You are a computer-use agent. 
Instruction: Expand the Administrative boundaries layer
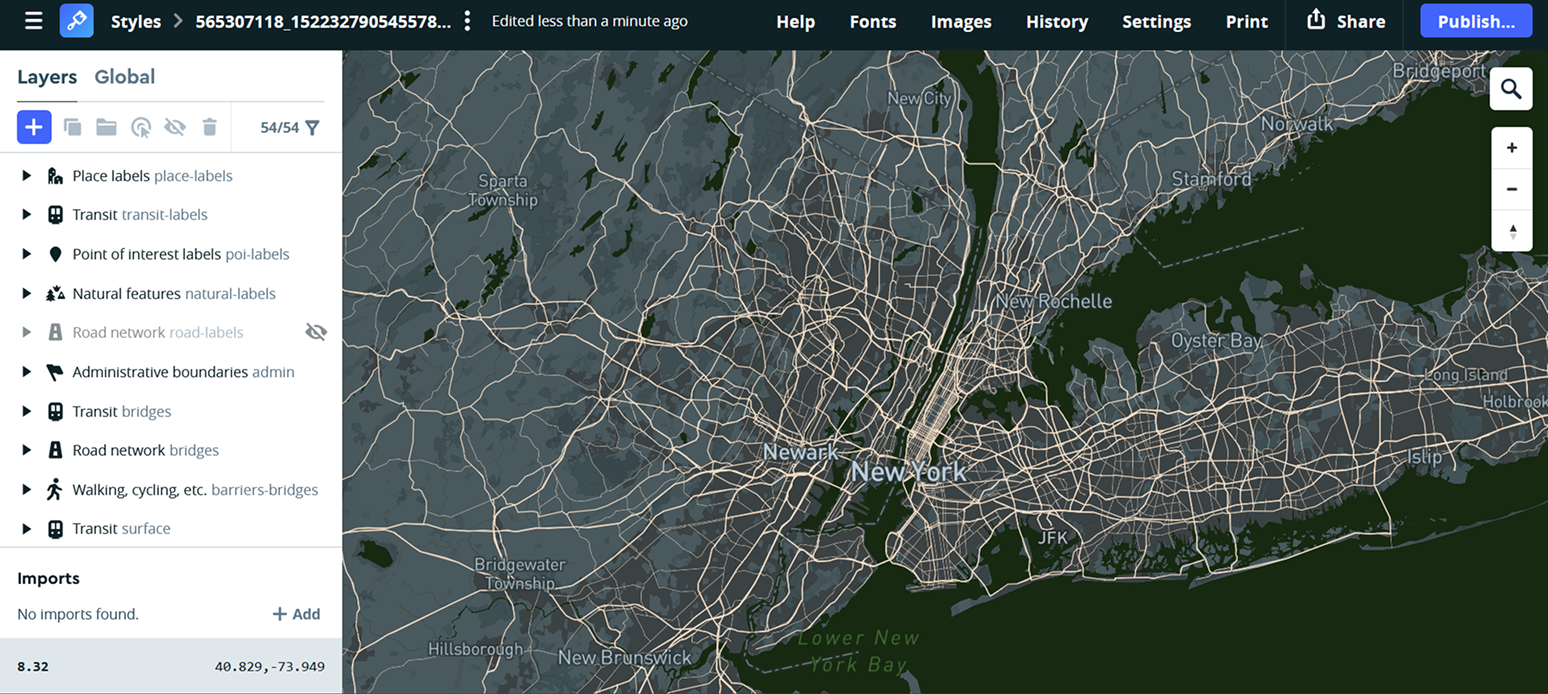[25, 371]
